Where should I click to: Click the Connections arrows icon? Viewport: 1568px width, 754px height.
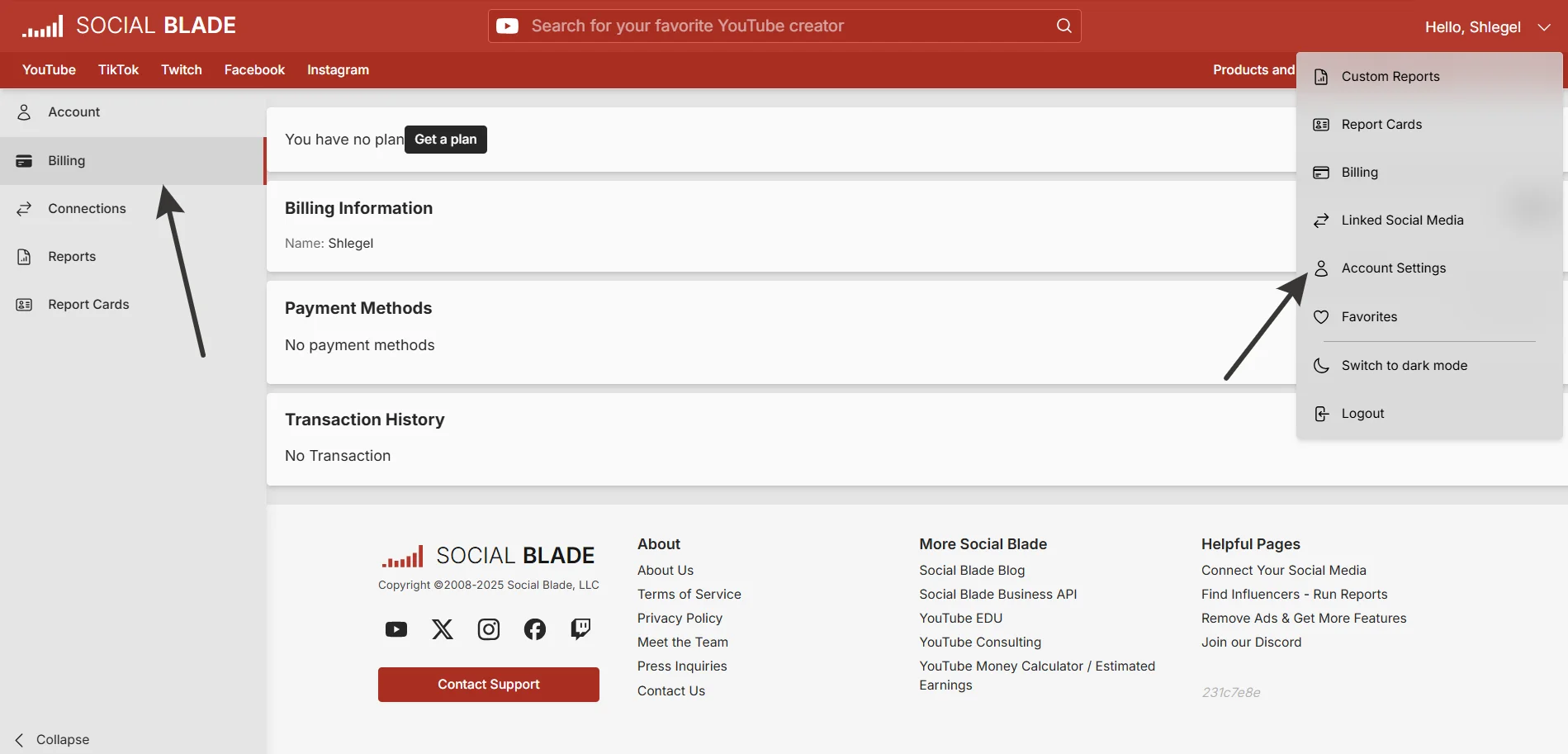[23, 208]
